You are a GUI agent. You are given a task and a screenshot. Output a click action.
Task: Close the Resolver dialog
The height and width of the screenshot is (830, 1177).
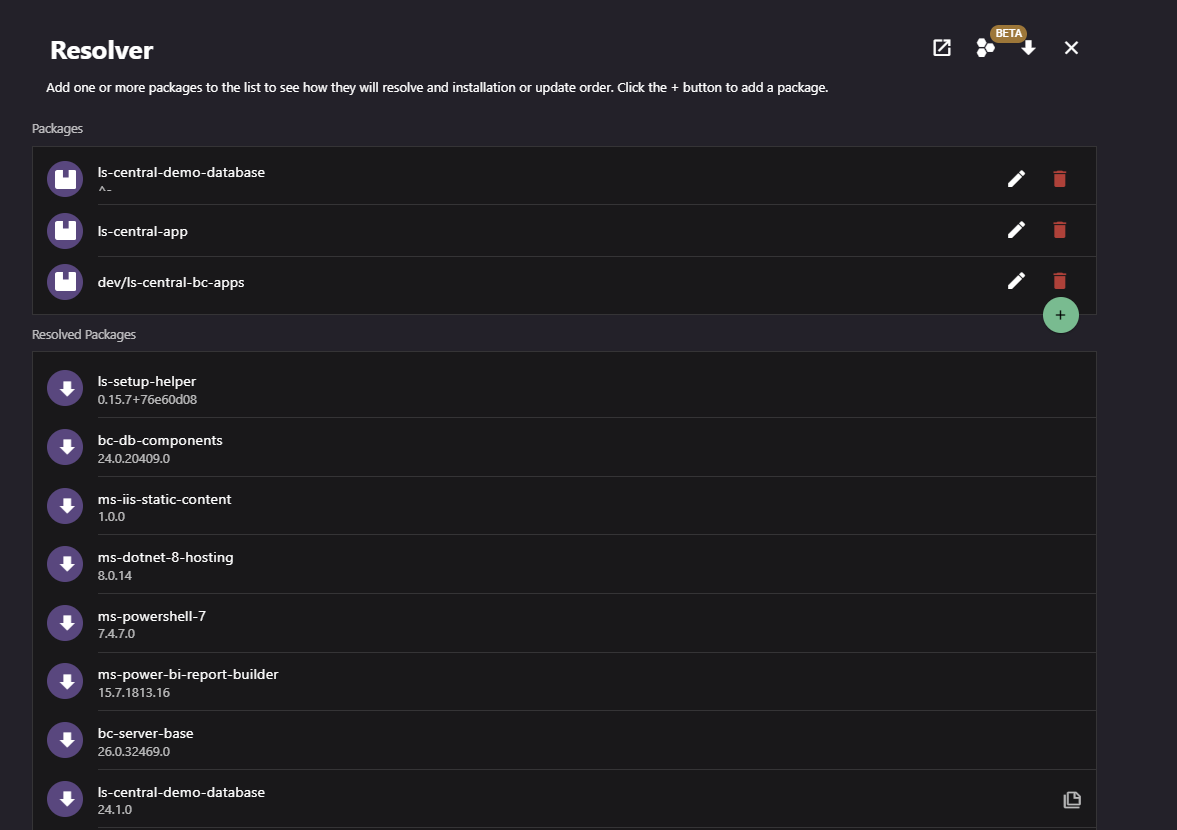pyautogui.click(x=1071, y=48)
